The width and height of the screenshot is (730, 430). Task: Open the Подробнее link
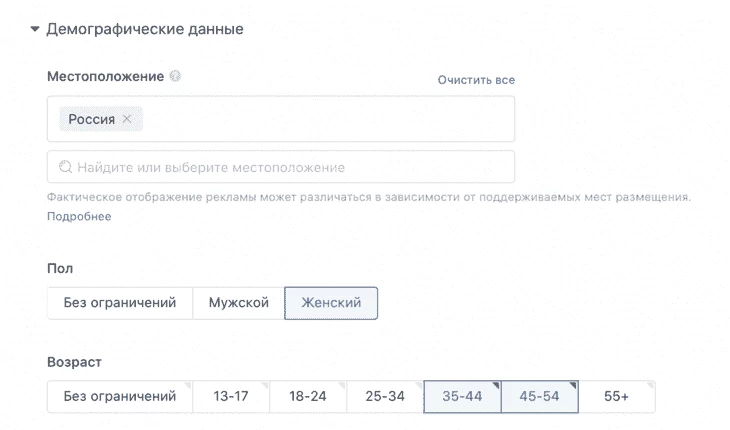click(79, 216)
